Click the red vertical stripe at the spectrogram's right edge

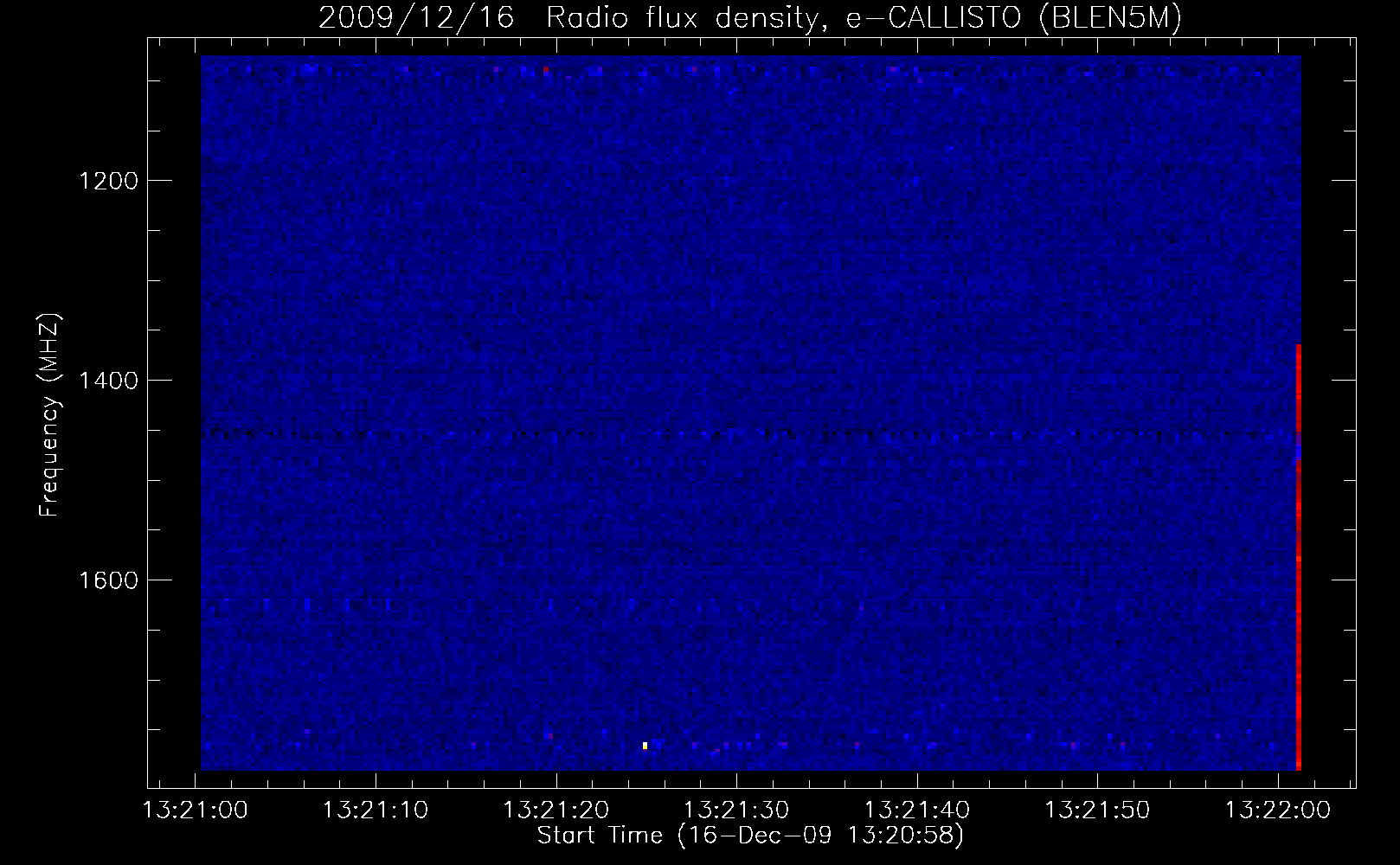(1299, 557)
